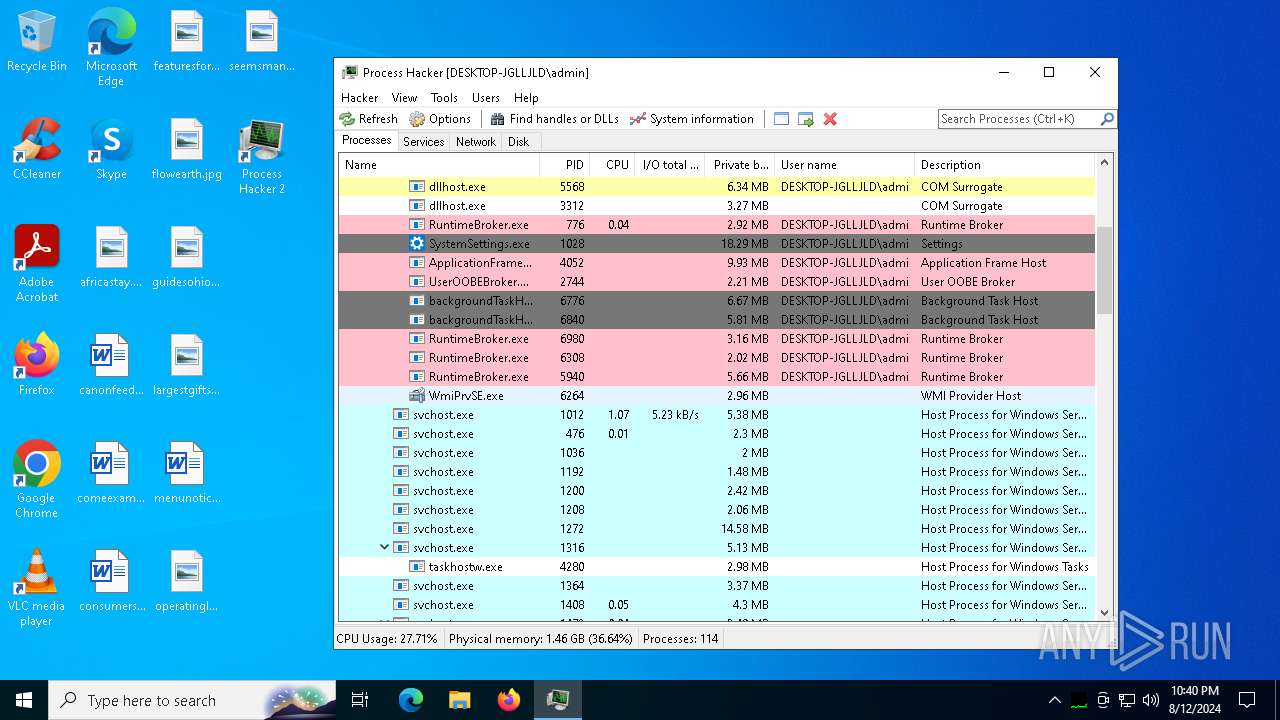This screenshot has height=720, width=1280.
Task: Open VLC media player desktop shortcut
Action: (37, 588)
